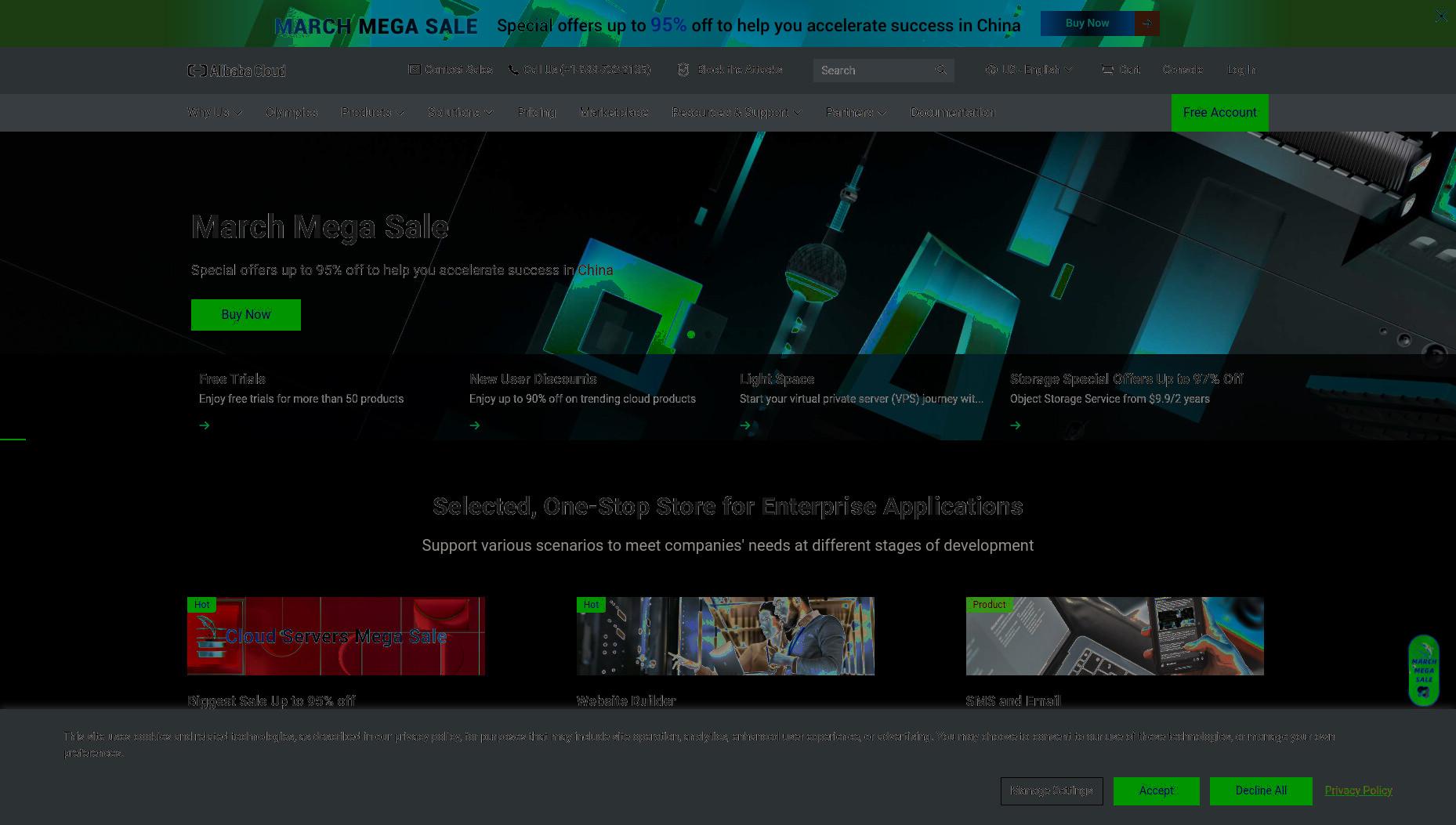The width and height of the screenshot is (1456, 825).
Task: Click the floating March Mega Sale badge
Action: point(1424,670)
